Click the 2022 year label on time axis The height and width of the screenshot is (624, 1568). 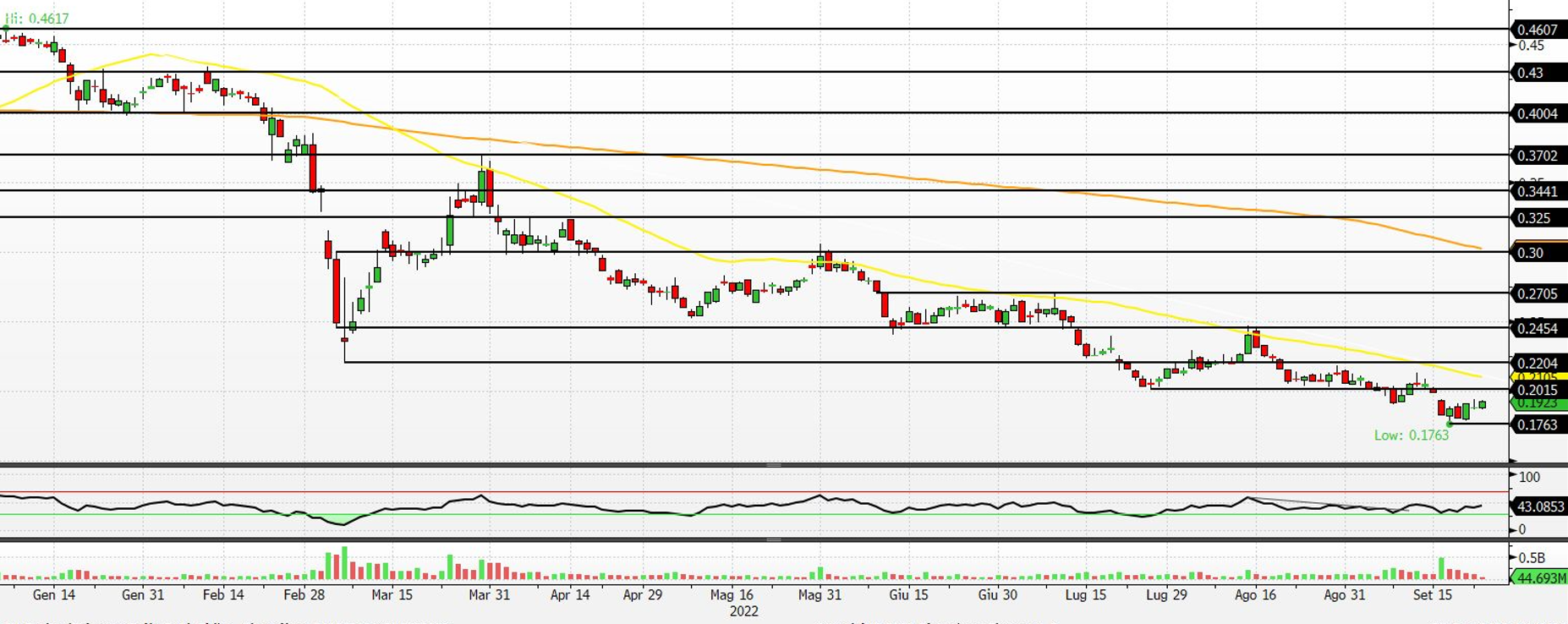click(x=744, y=611)
